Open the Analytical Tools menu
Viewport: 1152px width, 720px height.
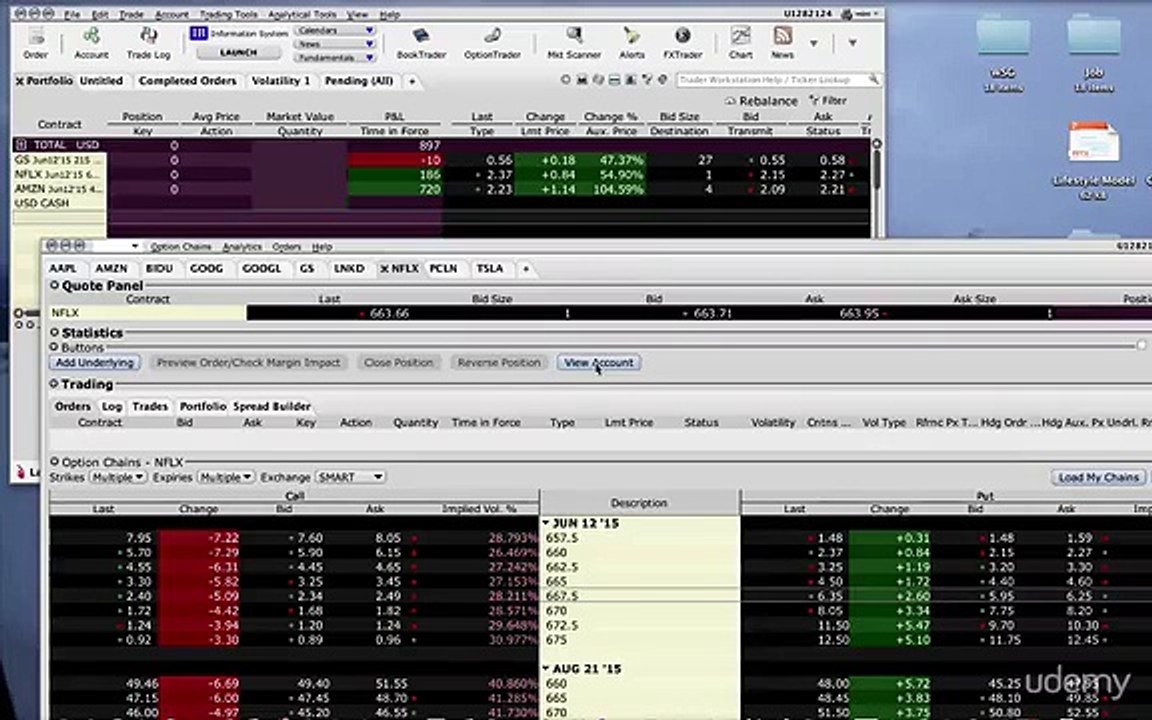click(302, 14)
